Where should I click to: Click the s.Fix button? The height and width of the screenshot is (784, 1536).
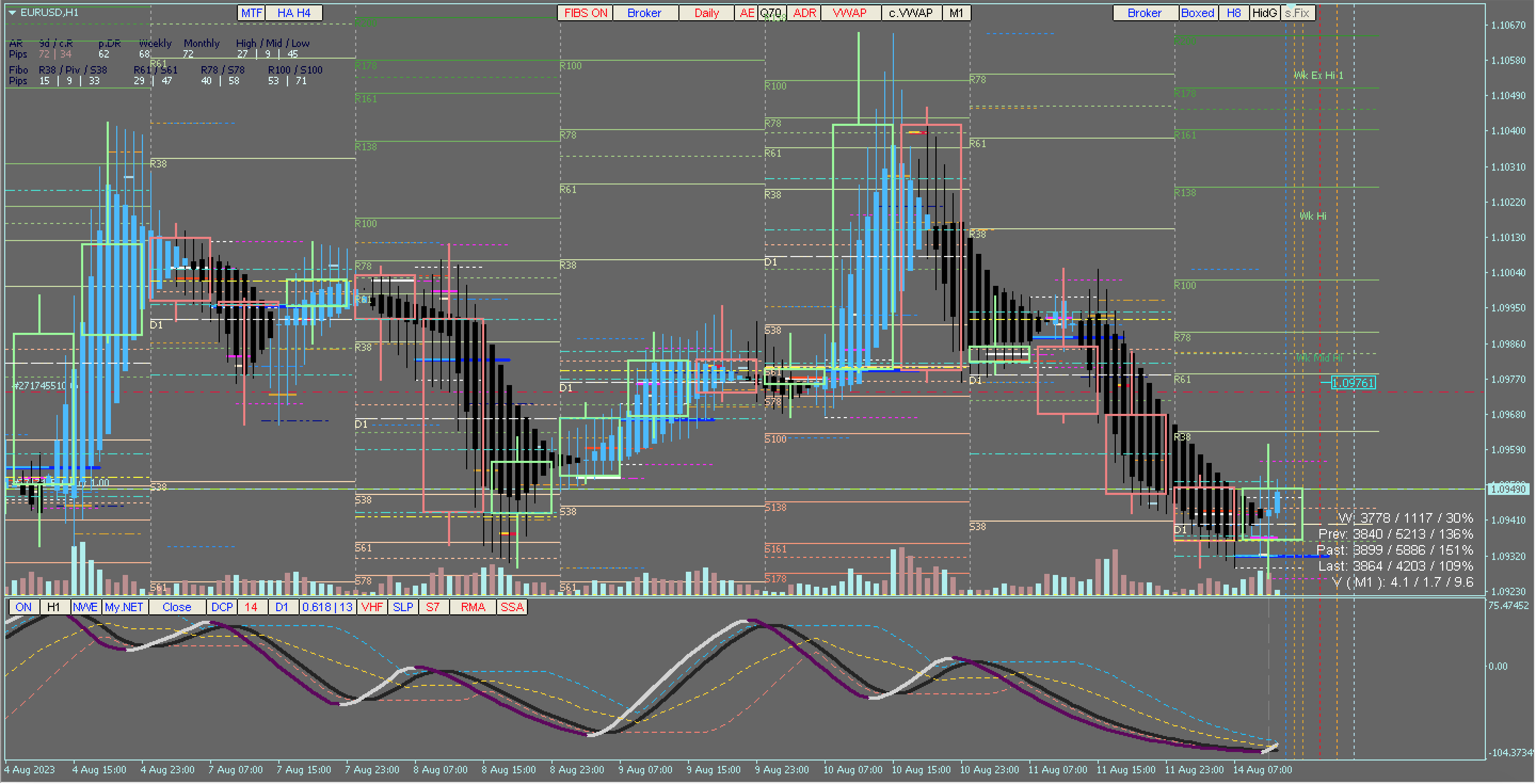(x=1298, y=13)
